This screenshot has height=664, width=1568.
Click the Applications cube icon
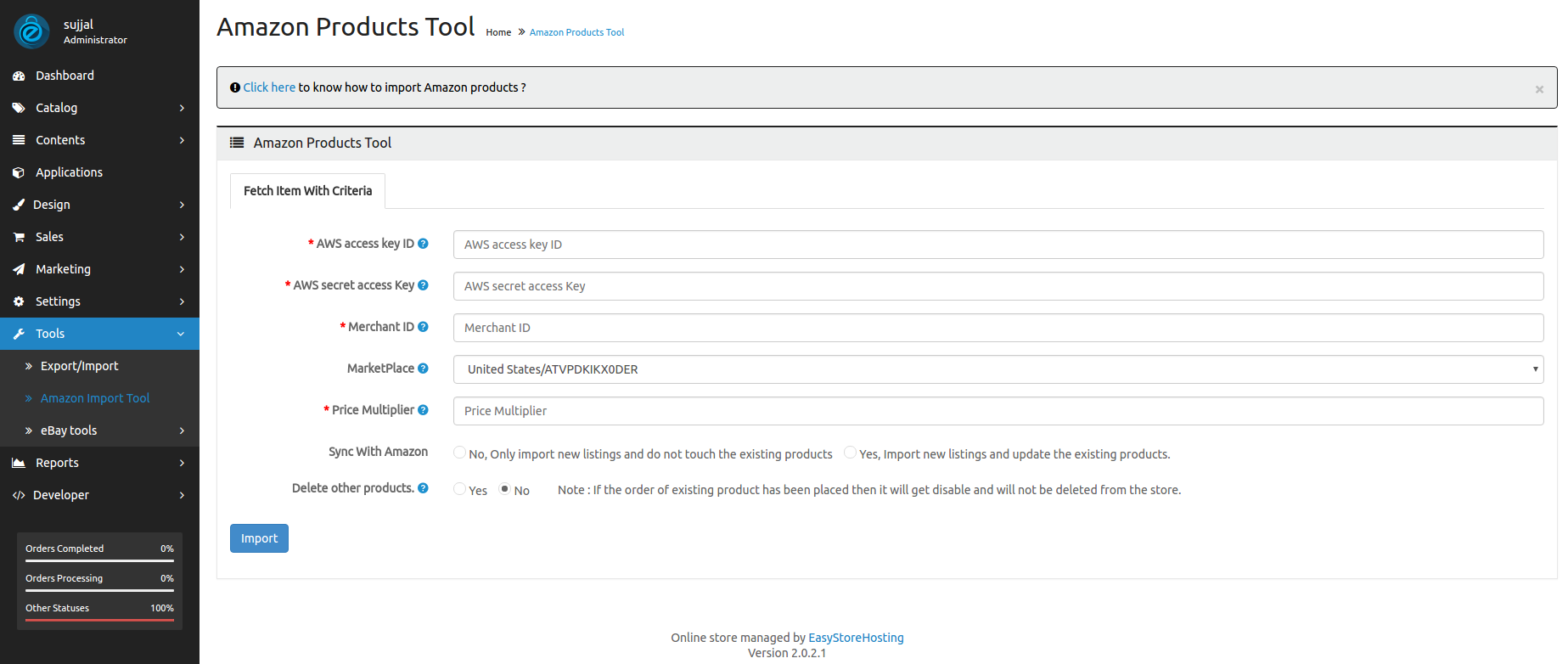pyautogui.click(x=19, y=172)
